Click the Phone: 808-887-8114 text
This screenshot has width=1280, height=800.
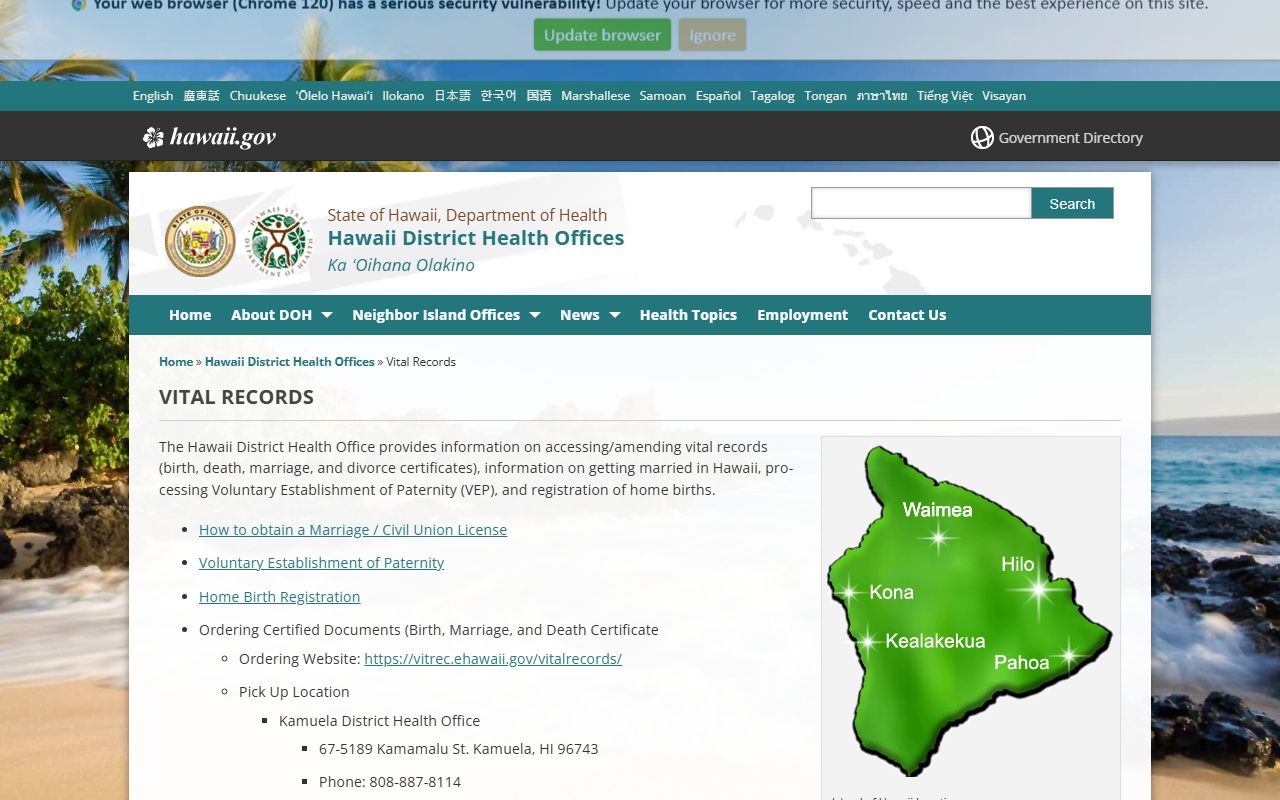coord(390,782)
